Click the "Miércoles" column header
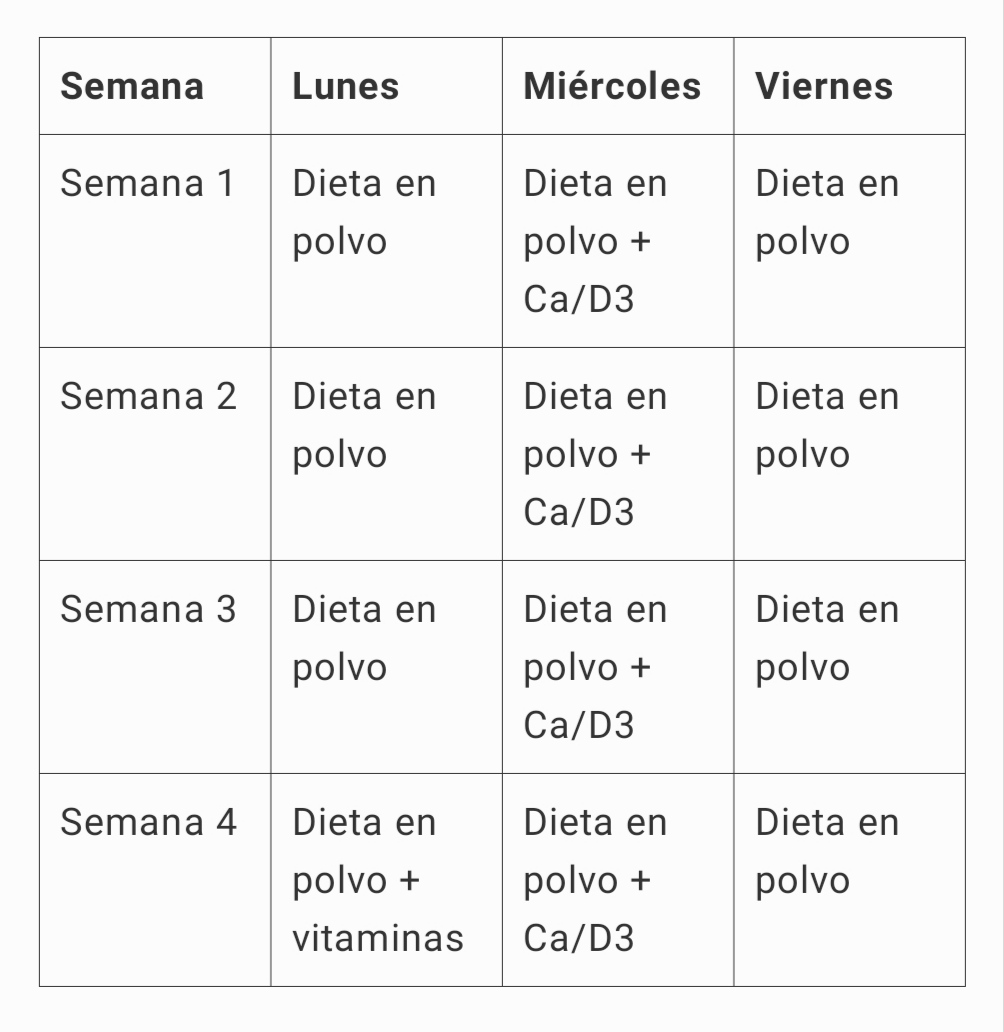Viewport: 1004px width, 1032px height. 612,86
